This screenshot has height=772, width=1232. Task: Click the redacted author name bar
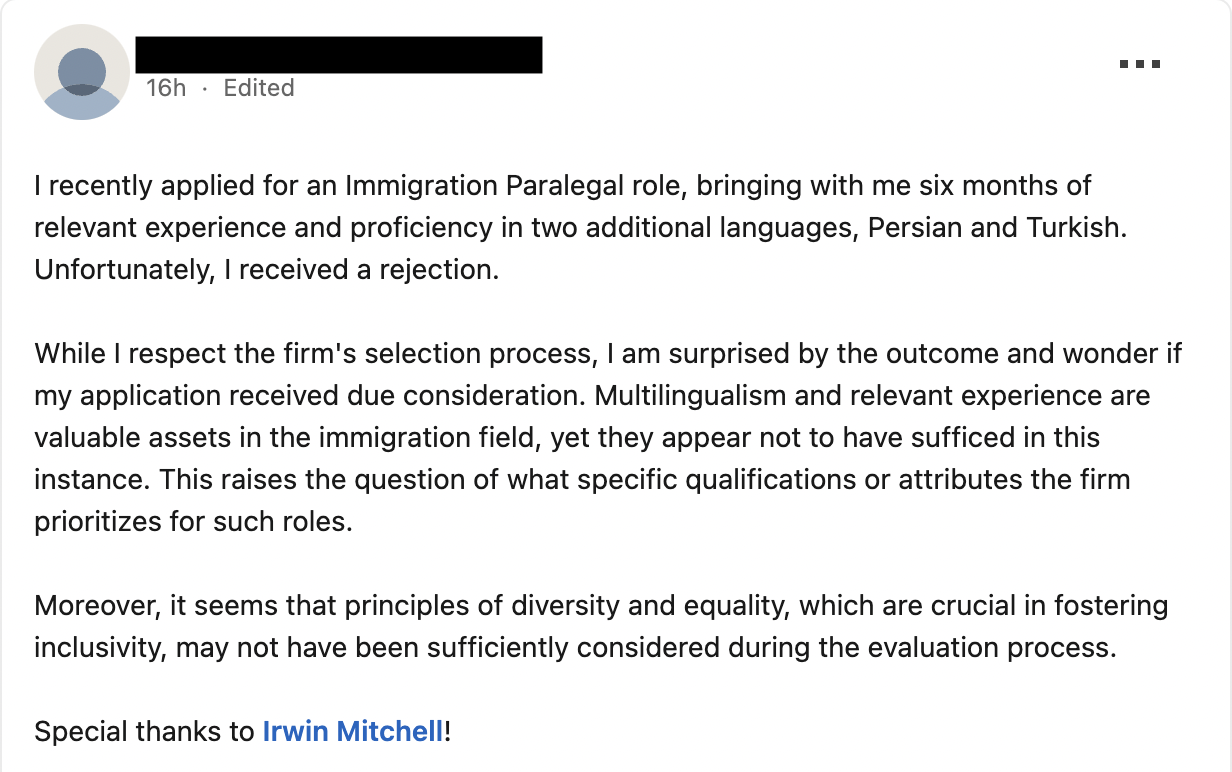tap(339, 55)
